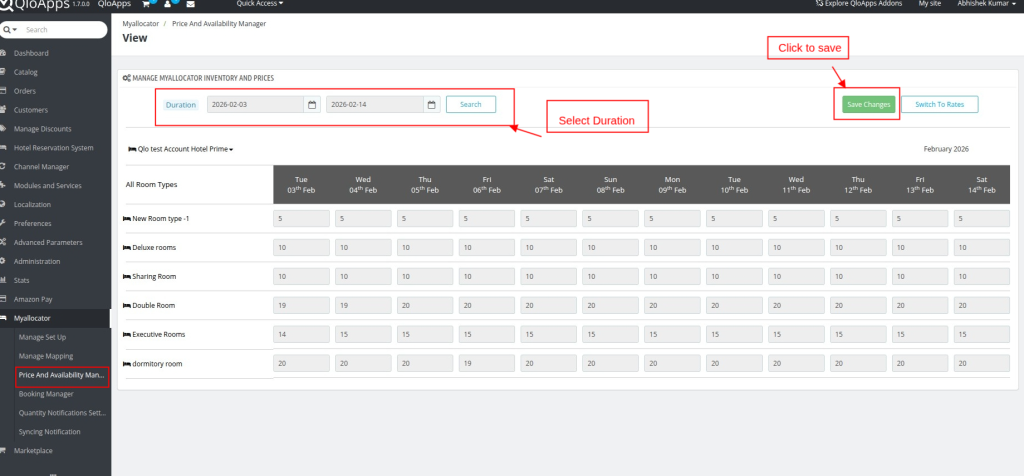Click the envelope messages icon in header

[x=190, y=4]
